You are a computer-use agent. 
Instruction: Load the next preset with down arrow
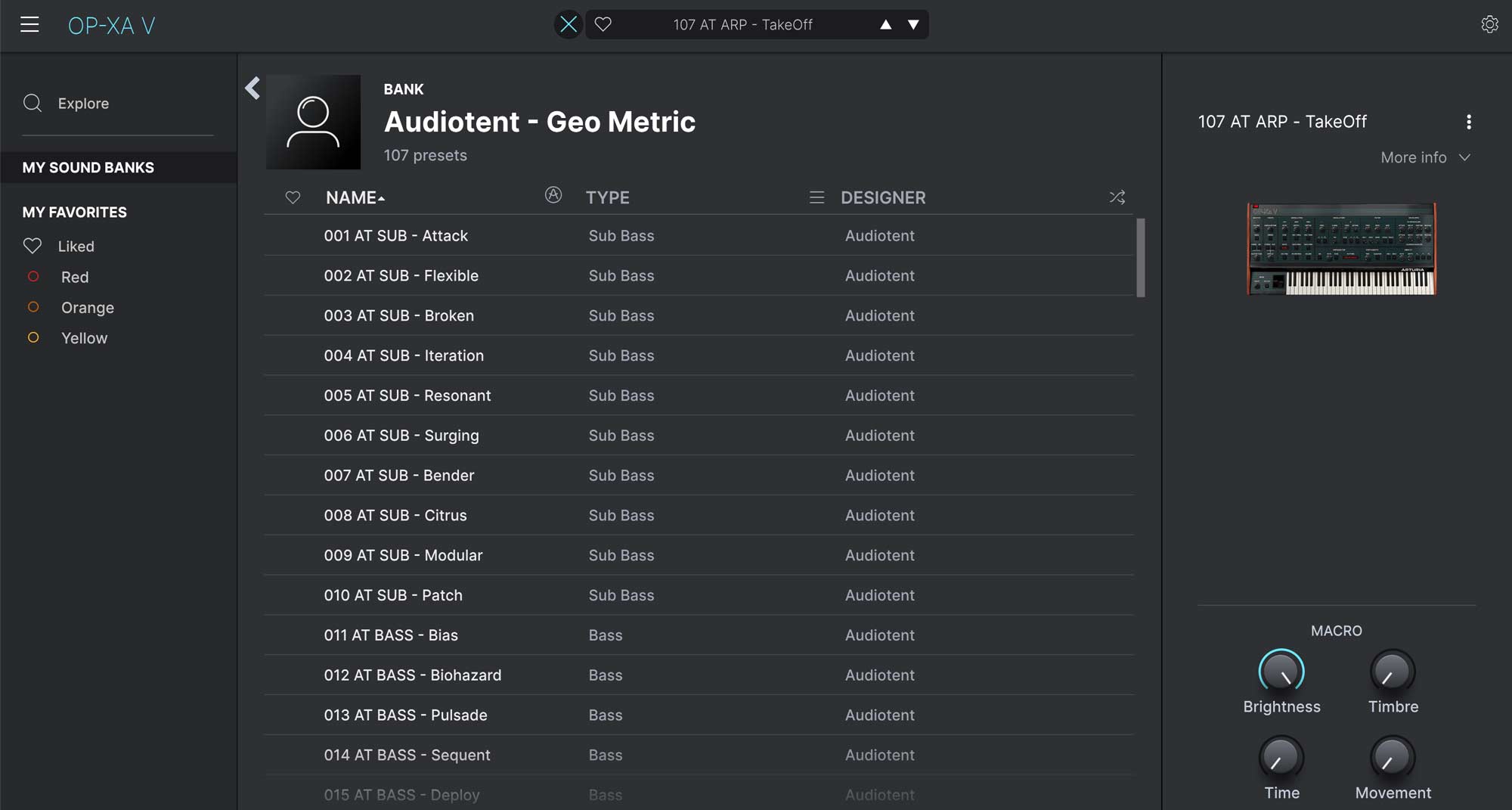(913, 25)
